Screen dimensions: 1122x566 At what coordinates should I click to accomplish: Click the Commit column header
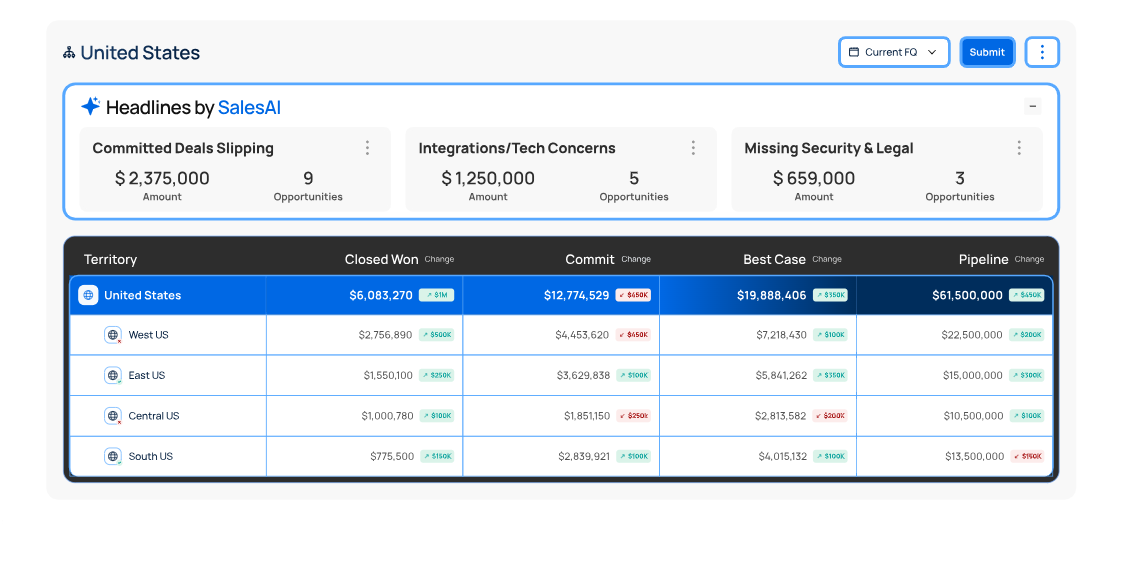[590, 259]
